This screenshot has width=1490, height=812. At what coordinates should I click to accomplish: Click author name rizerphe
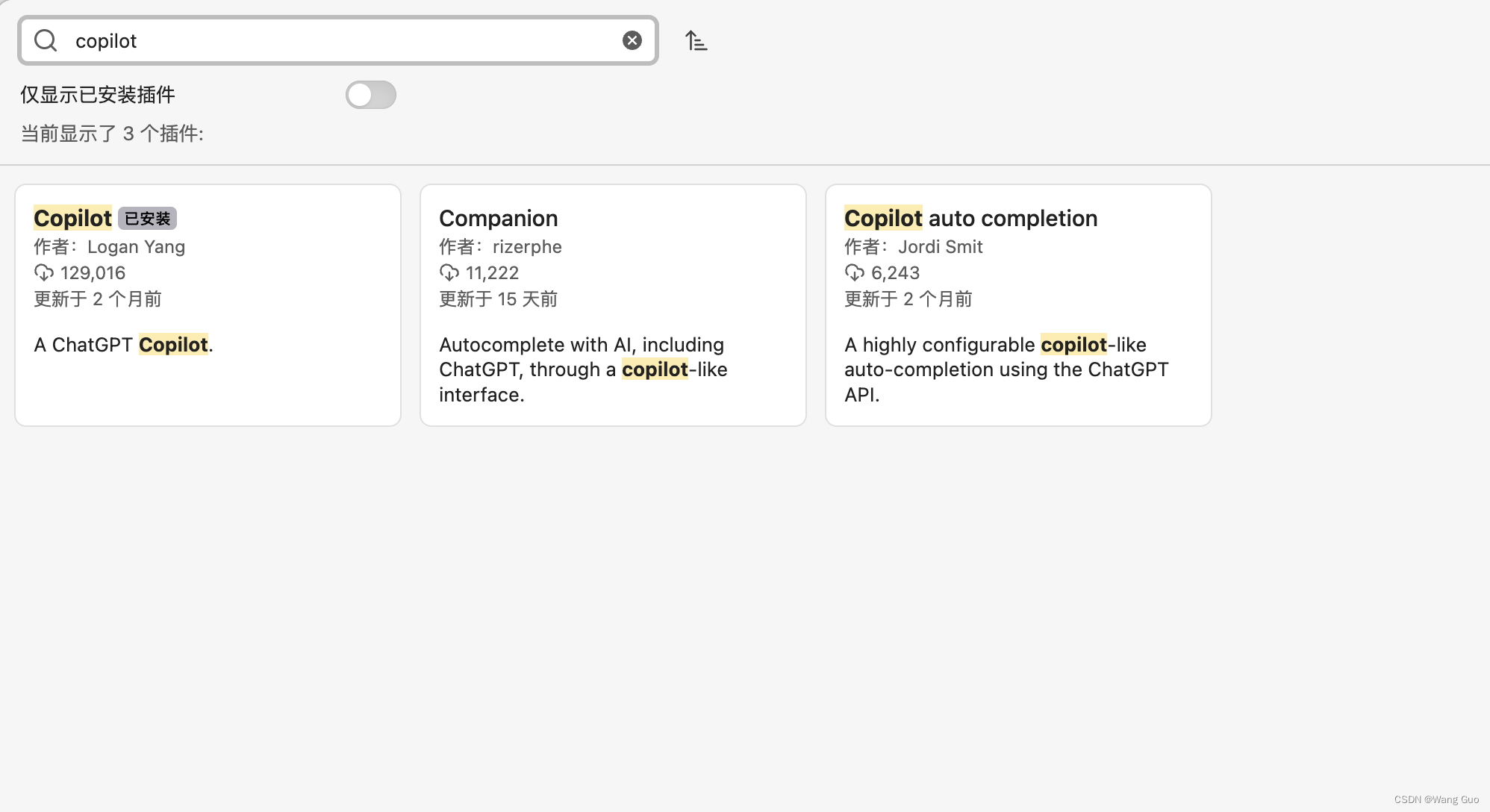[527, 246]
